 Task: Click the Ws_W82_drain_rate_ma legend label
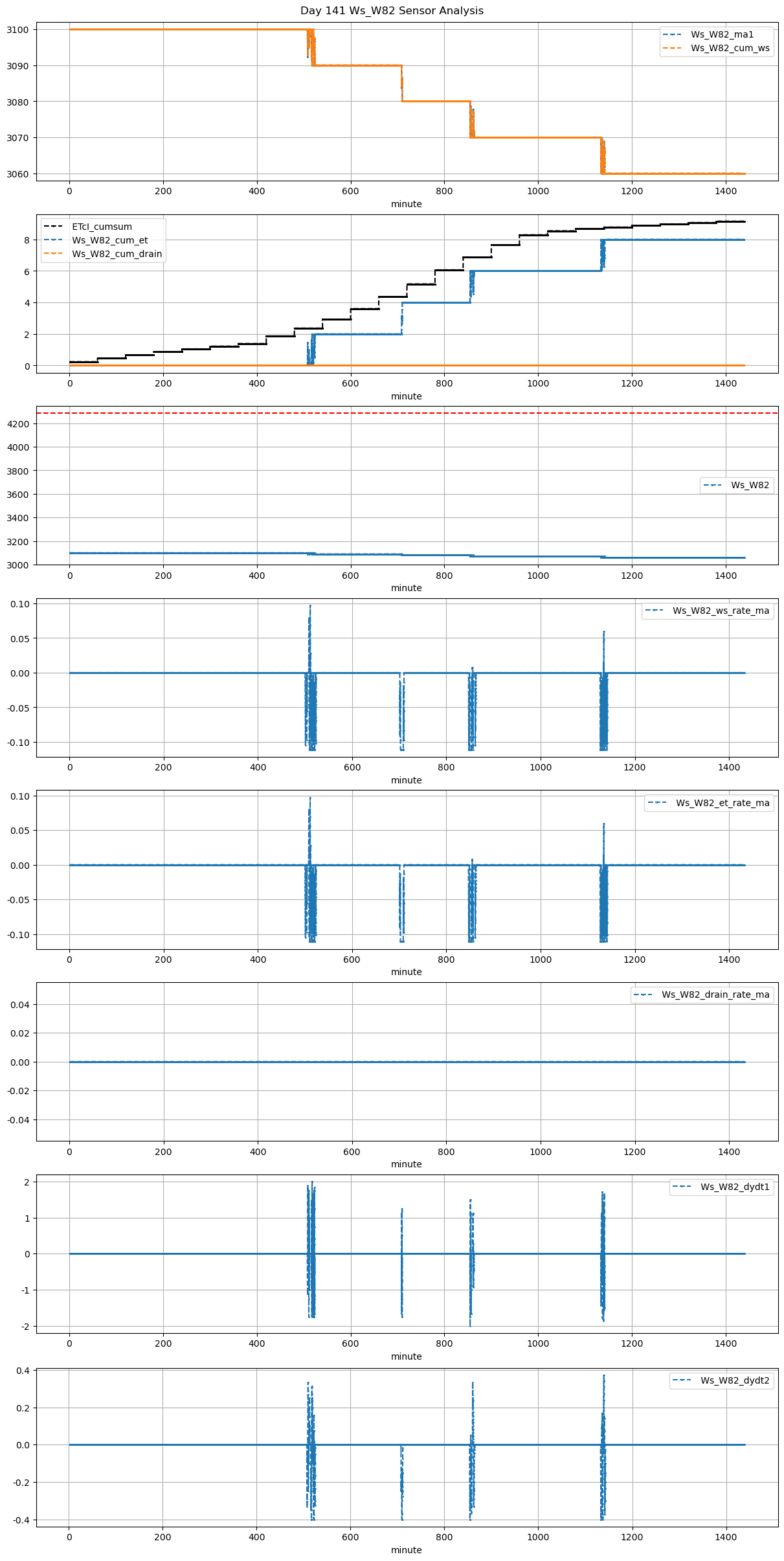tap(715, 994)
